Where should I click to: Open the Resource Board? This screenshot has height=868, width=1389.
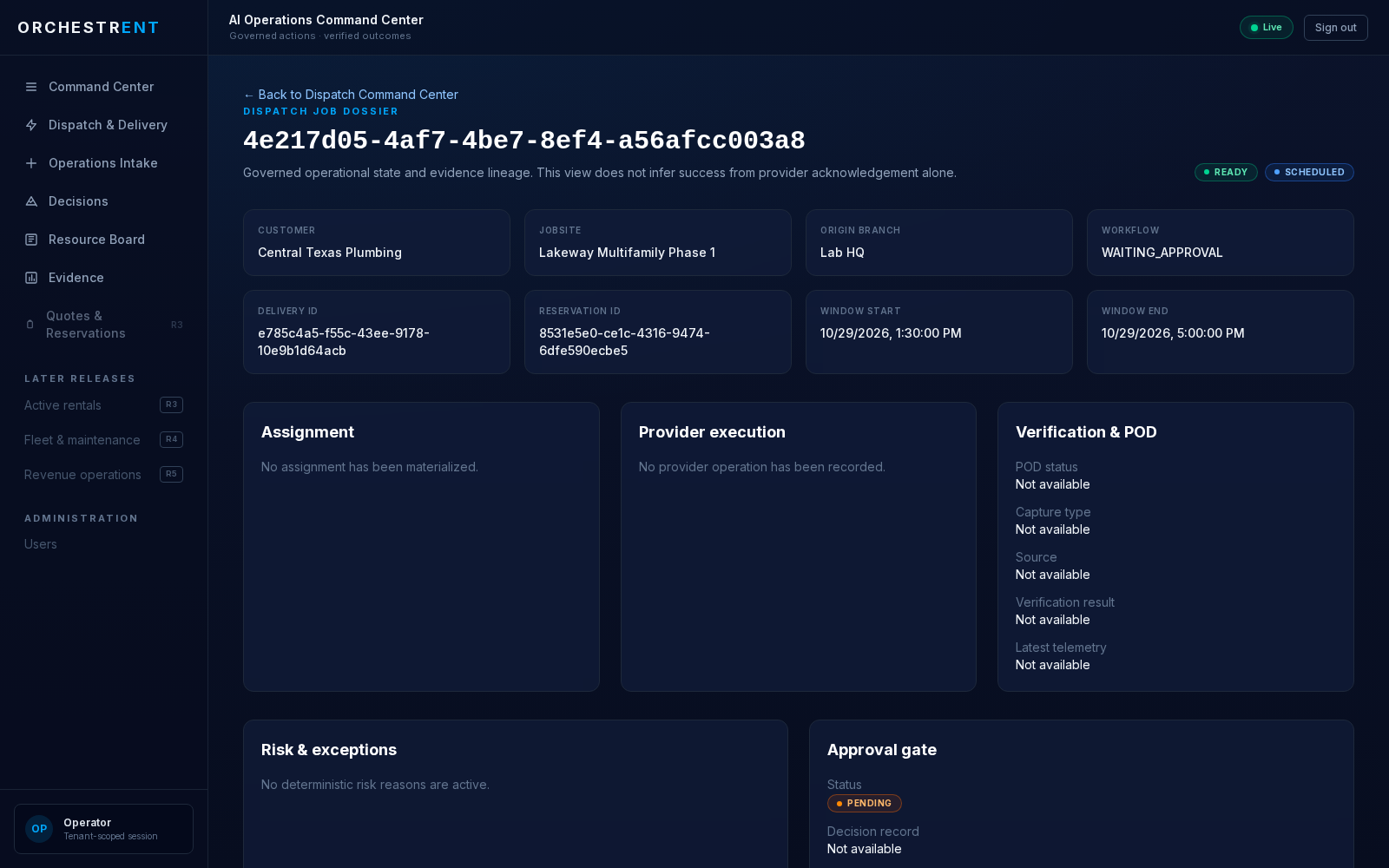[x=103, y=240]
